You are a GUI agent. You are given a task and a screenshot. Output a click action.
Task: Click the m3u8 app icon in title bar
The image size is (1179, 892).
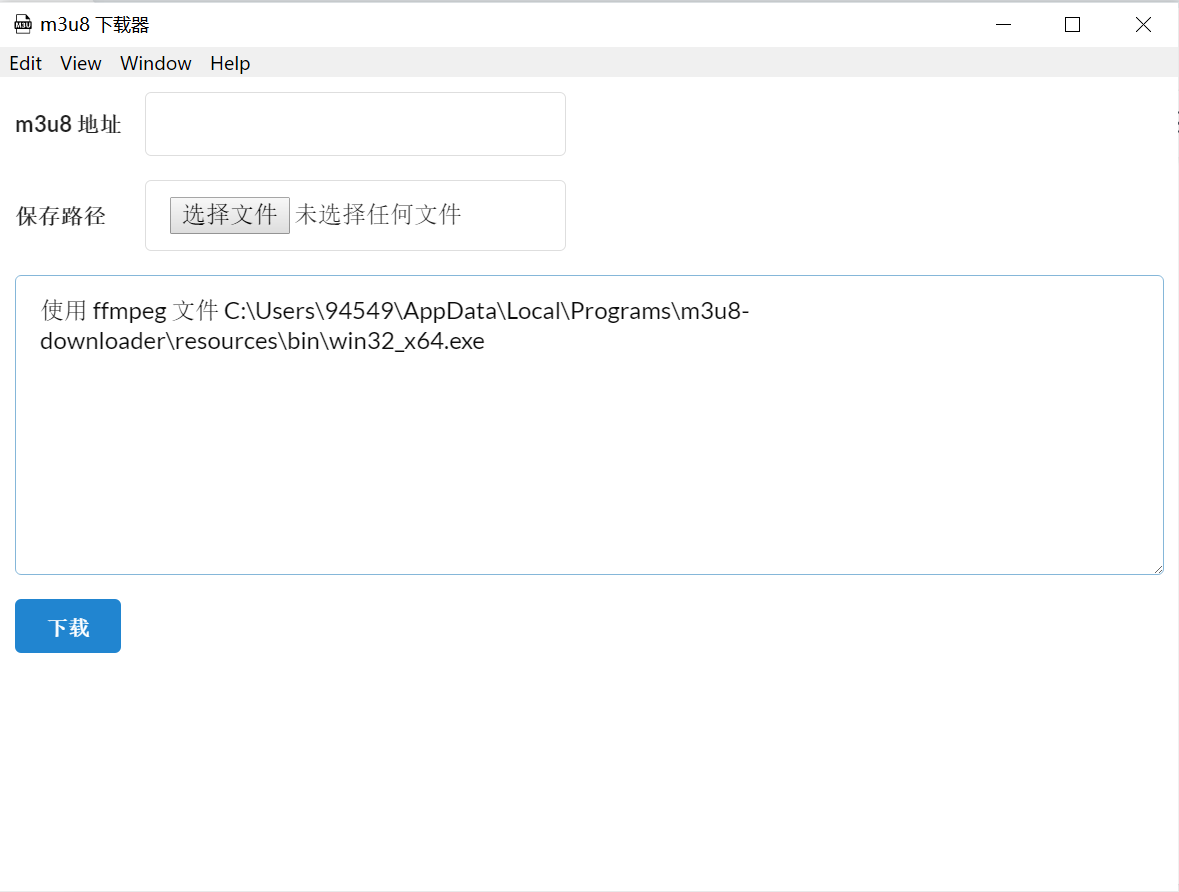[22, 25]
